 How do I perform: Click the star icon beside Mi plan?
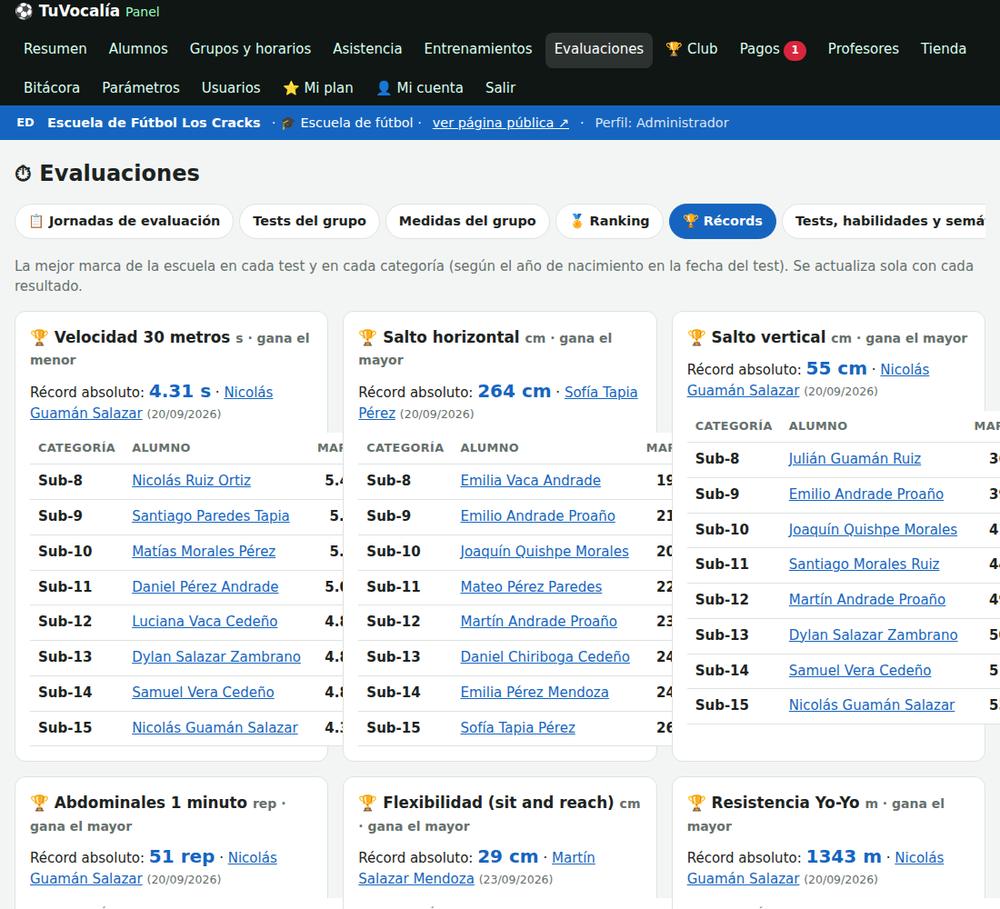[x=291, y=88]
